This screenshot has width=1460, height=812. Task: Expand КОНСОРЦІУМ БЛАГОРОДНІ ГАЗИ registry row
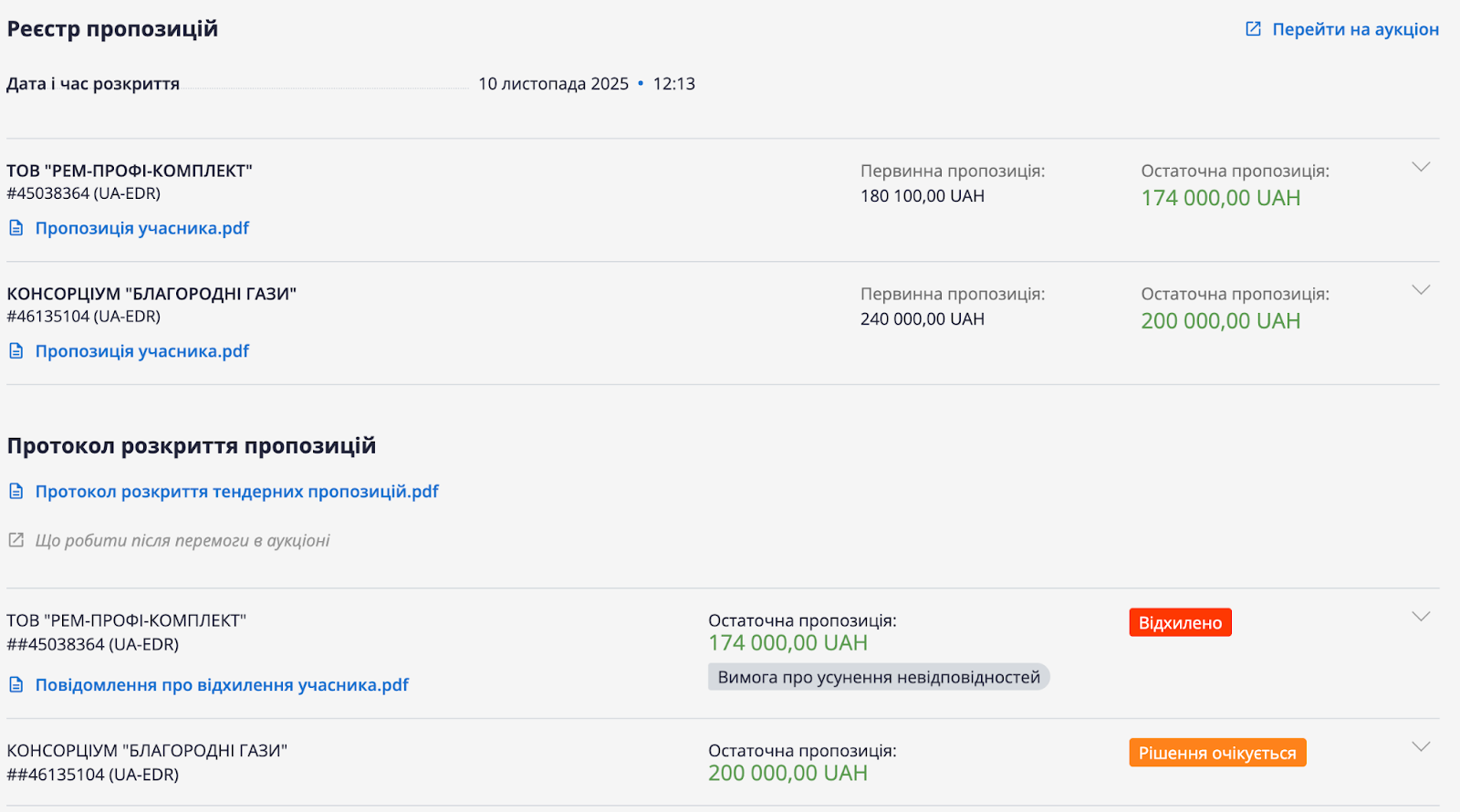coord(1421,290)
